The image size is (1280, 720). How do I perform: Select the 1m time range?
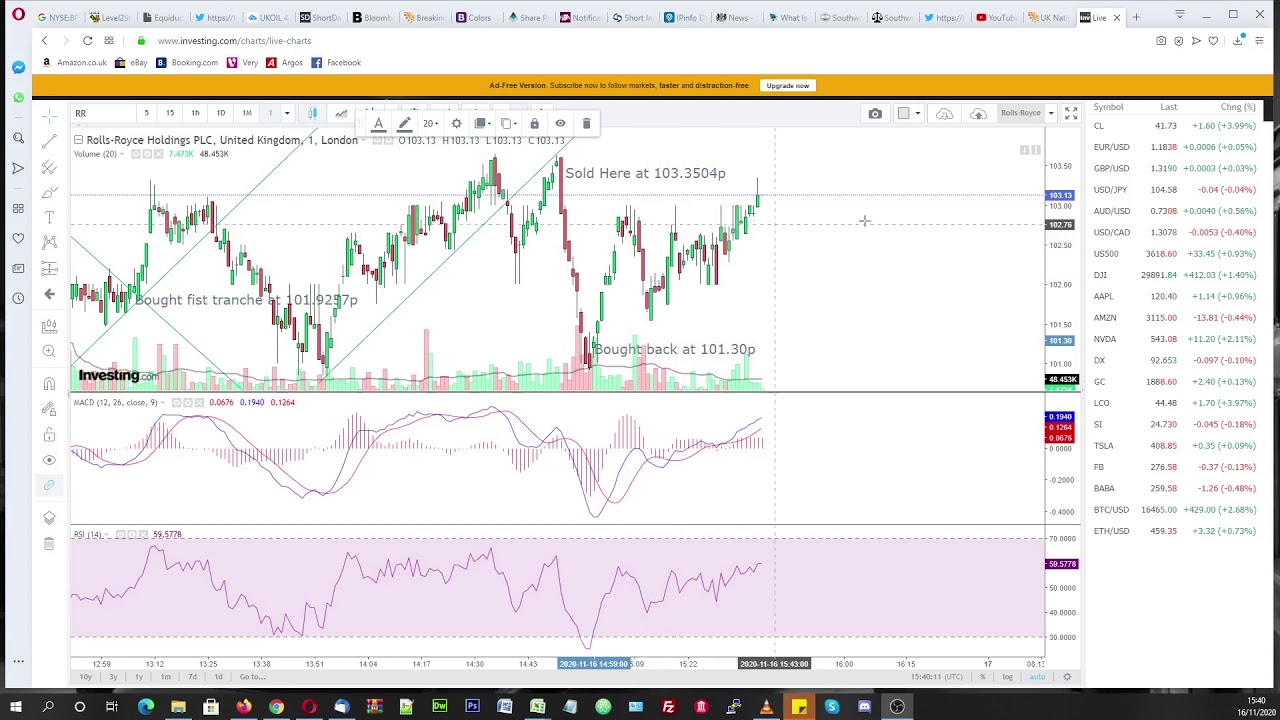tap(165, 677)
